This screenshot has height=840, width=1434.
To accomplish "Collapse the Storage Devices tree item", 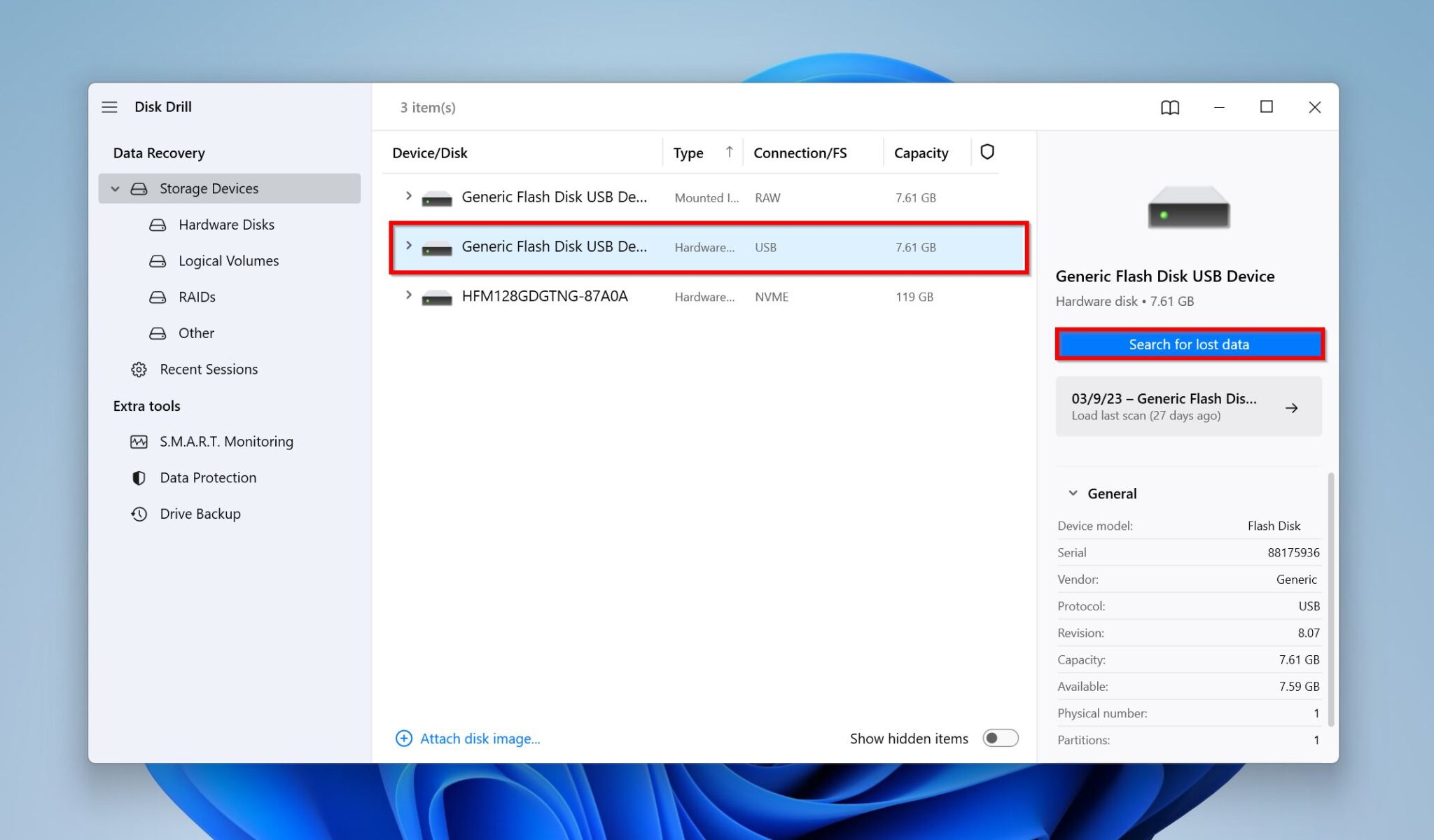I will point(115,188).
